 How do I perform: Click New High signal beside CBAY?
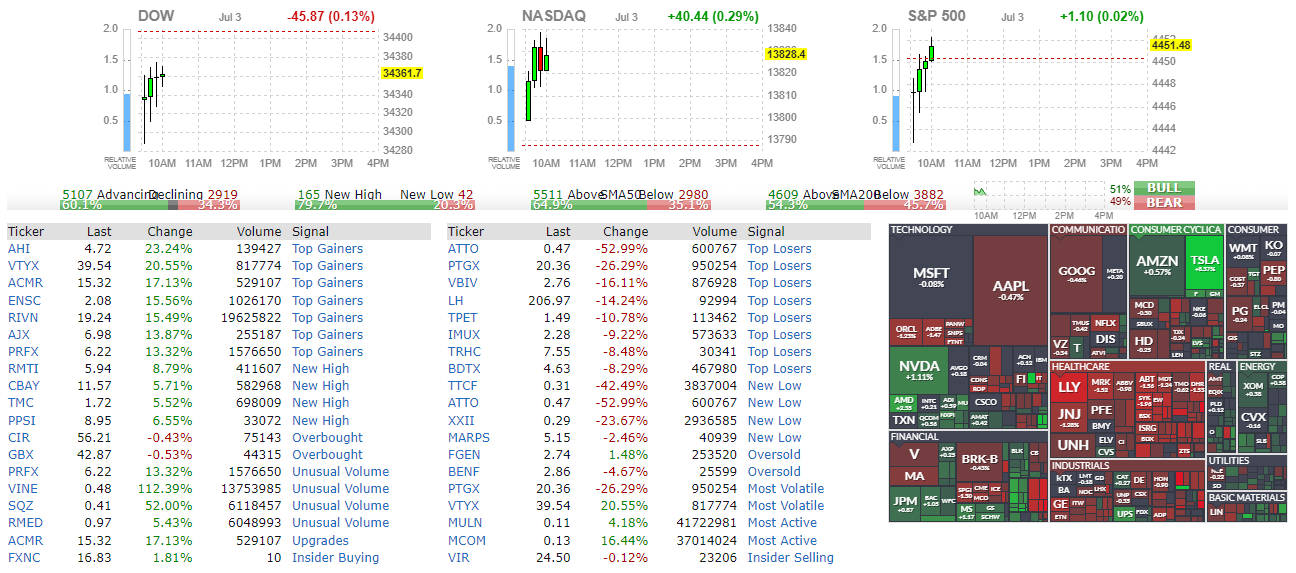click(320, 385)
